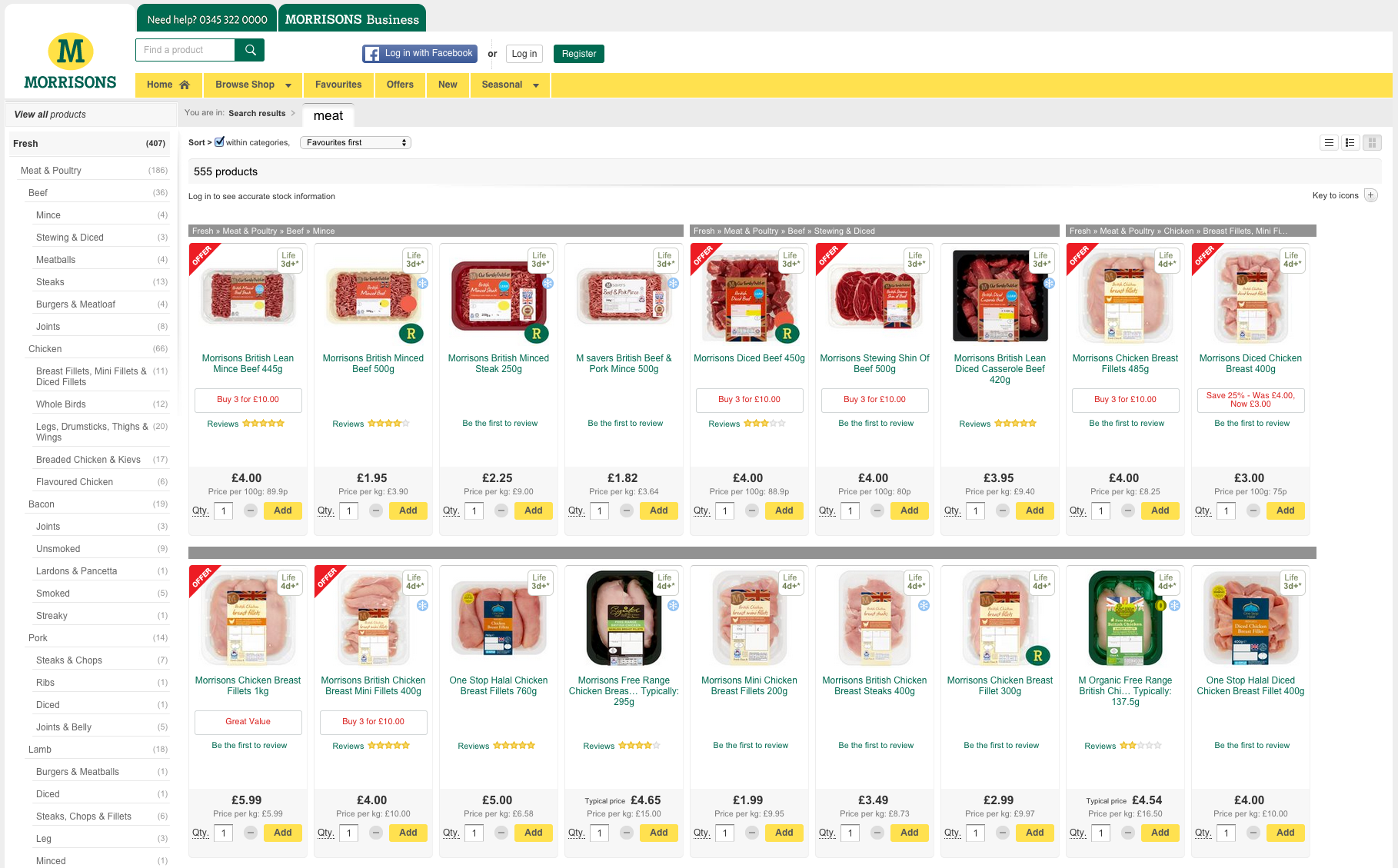
Task: Select the Offers navigation item
Action: click(400, 85)
